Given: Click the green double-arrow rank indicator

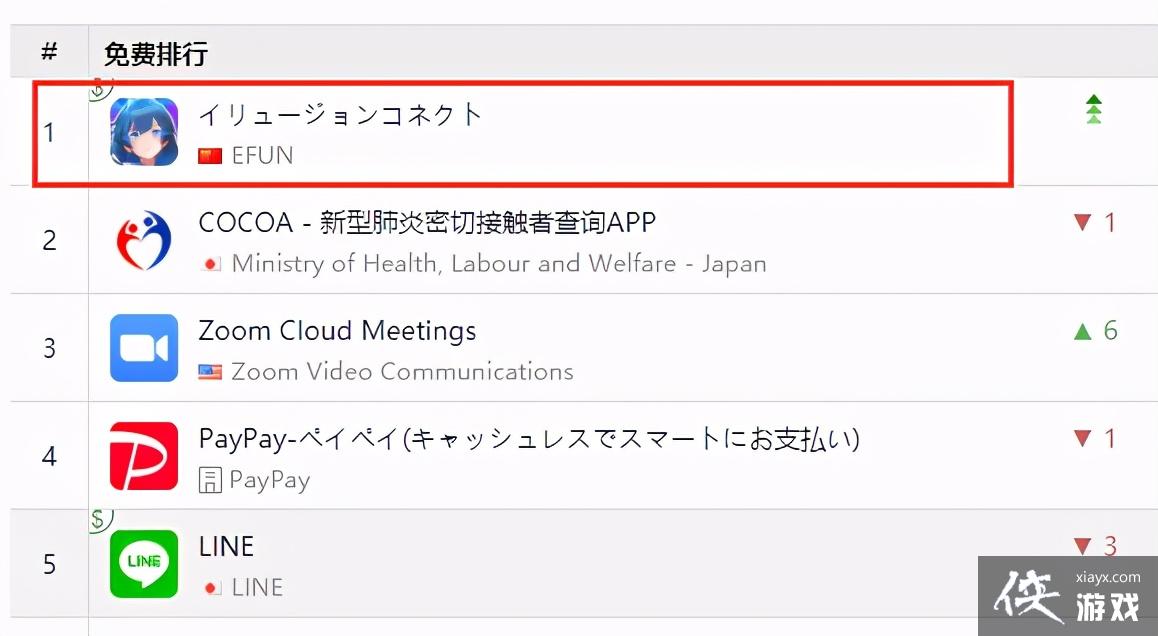Looking at the screenshot, I should (x=1094, y=110).
